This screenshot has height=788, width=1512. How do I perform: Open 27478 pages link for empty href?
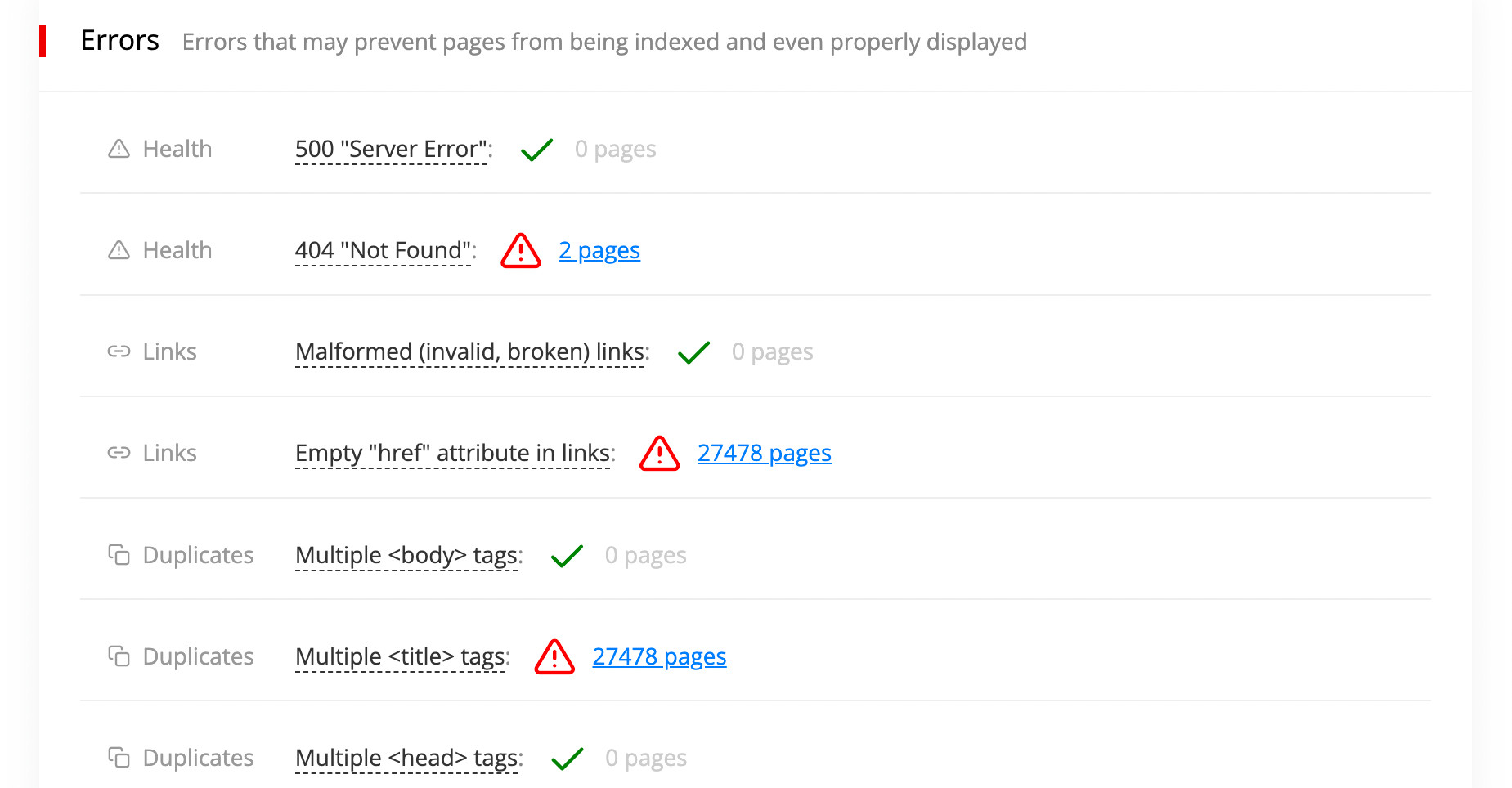(764, 453)
